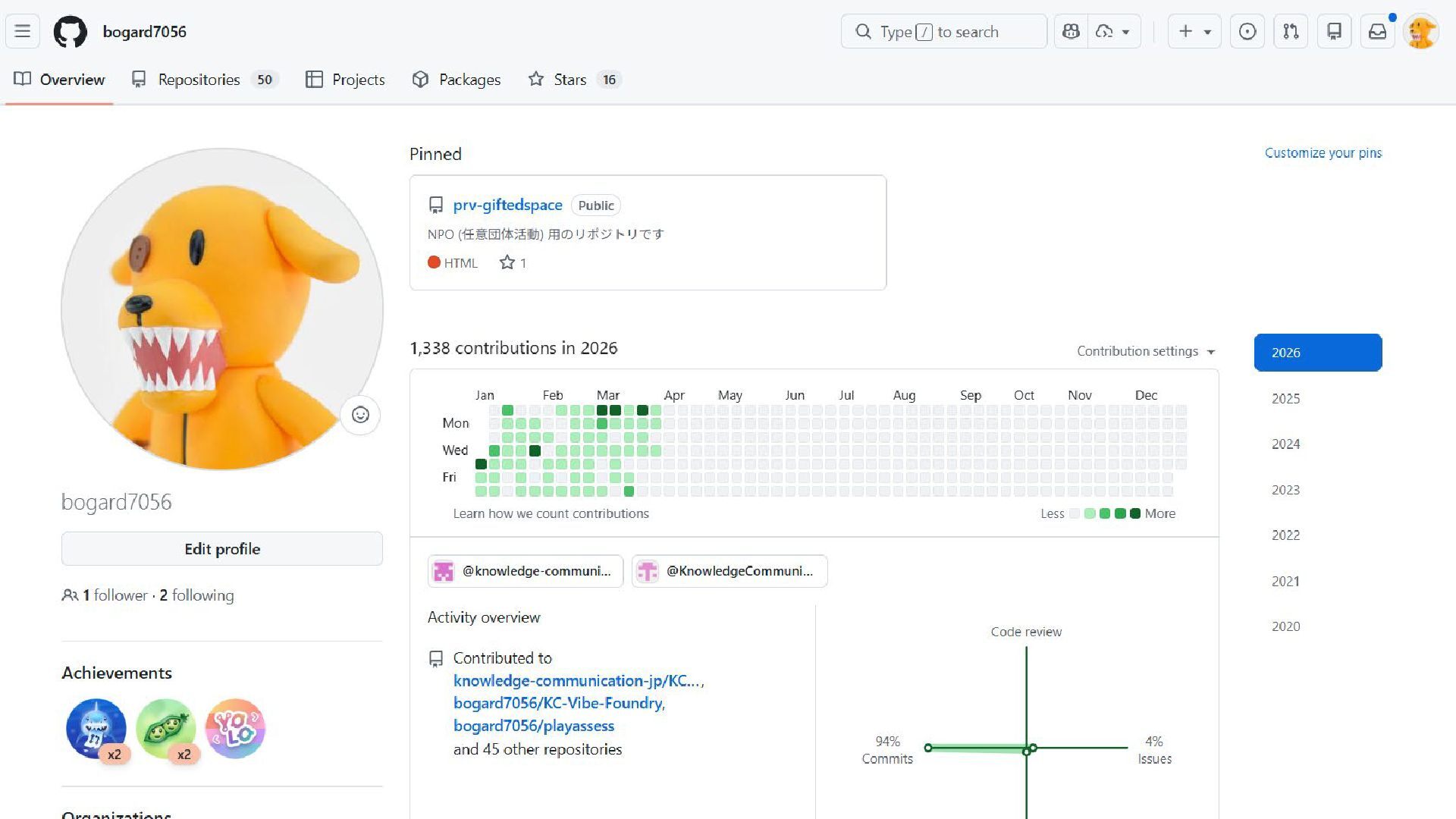Viewport: 1456px width, 819px height.
Task: Expand the Contribution settings dropdown
Action: (x=1145, y=351)
